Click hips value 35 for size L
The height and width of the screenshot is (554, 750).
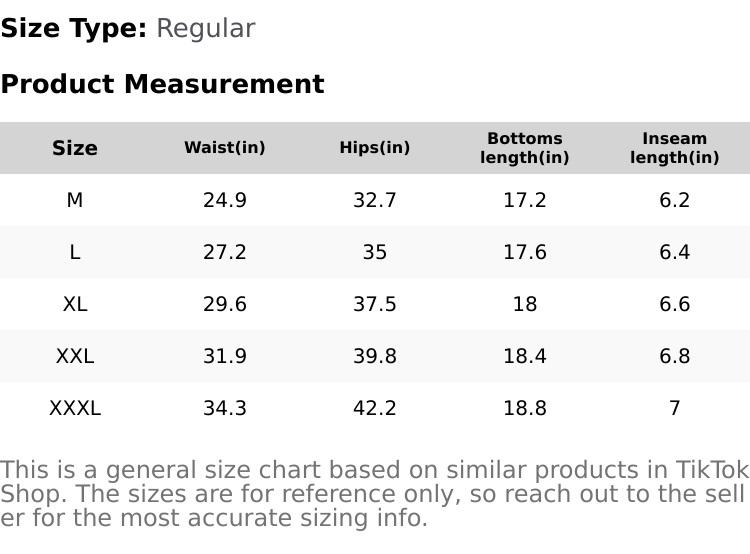375,252
